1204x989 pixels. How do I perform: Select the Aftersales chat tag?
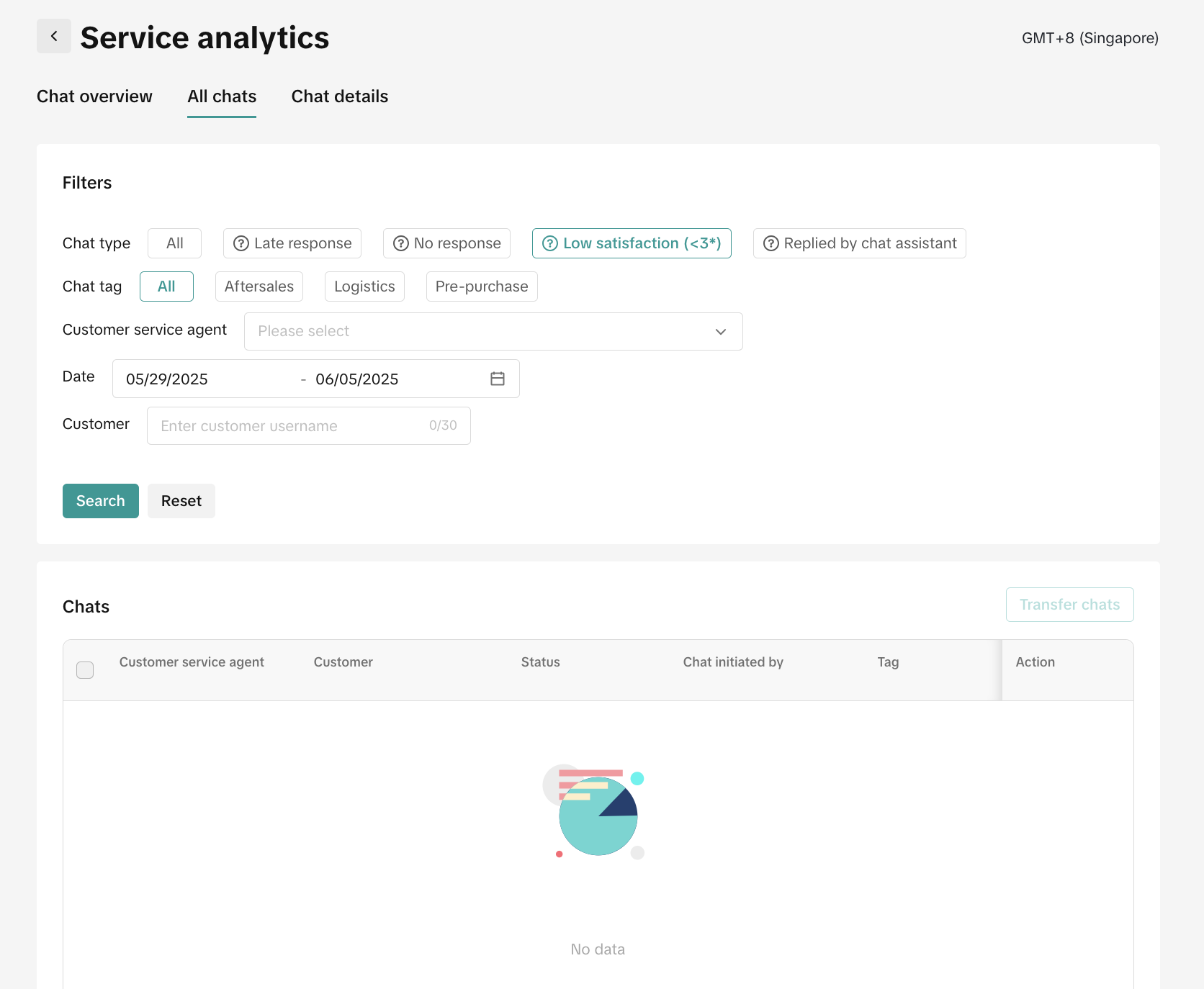(259, 286)
